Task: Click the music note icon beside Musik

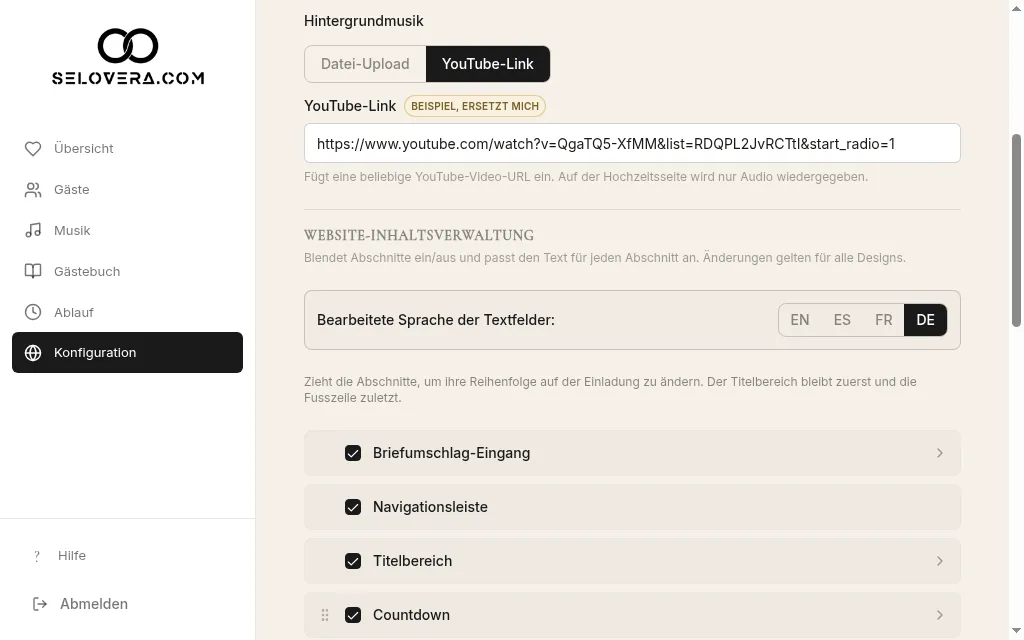Action: tap(33, 231)
